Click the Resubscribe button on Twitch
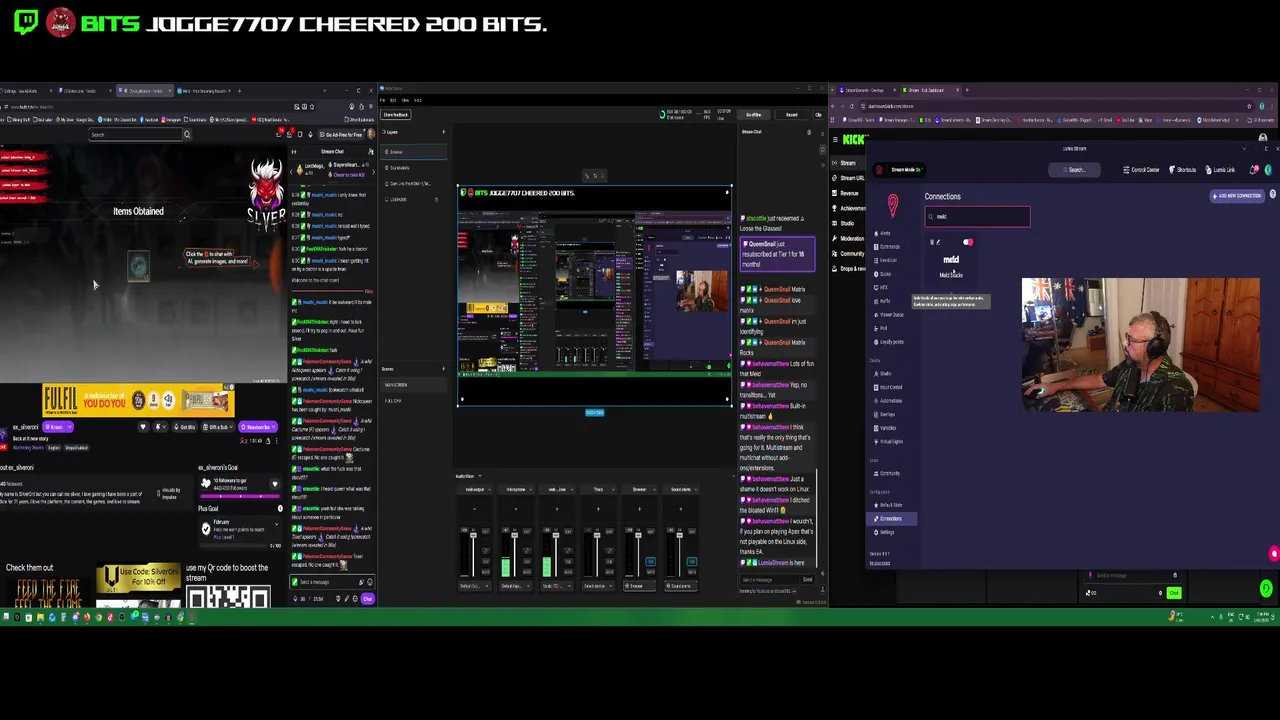The width and height of the screenshot is (1280, 720). (258, 427)
